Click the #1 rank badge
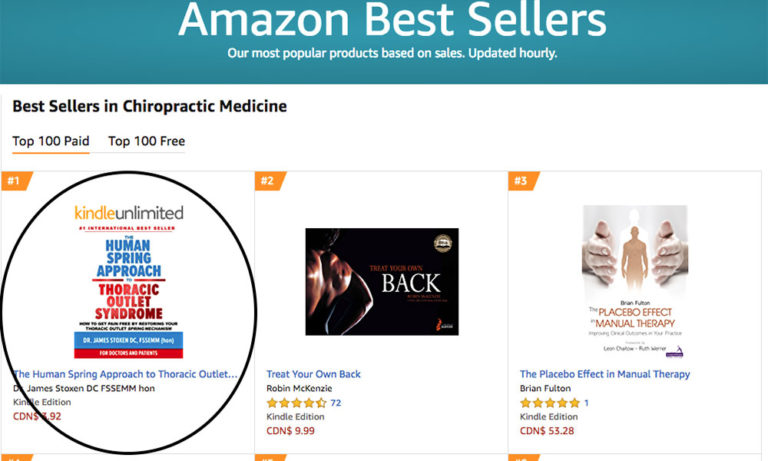 coord(16,181)
